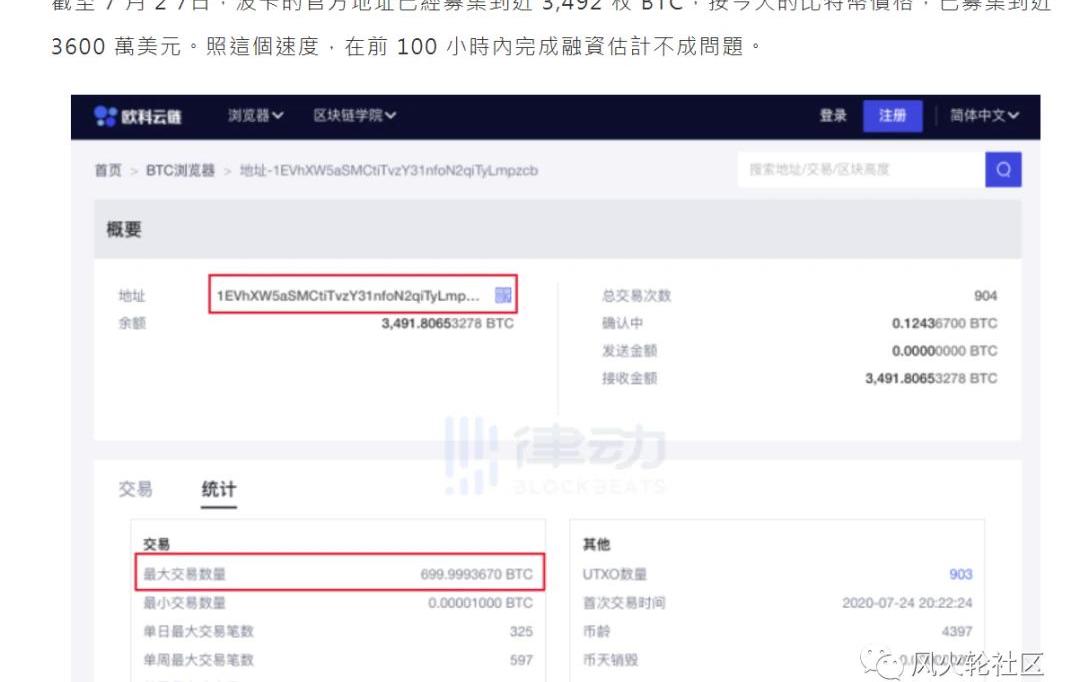
Task: Click the 概要 section heading
Action: [124, 229]
